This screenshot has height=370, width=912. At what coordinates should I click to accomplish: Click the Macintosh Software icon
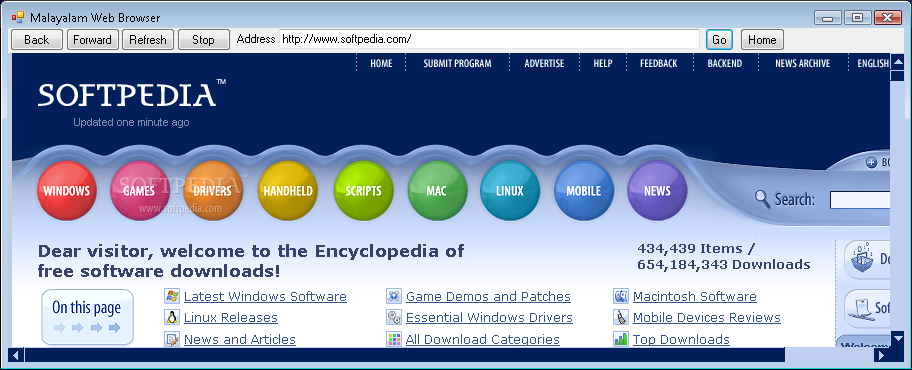point(621,296)
